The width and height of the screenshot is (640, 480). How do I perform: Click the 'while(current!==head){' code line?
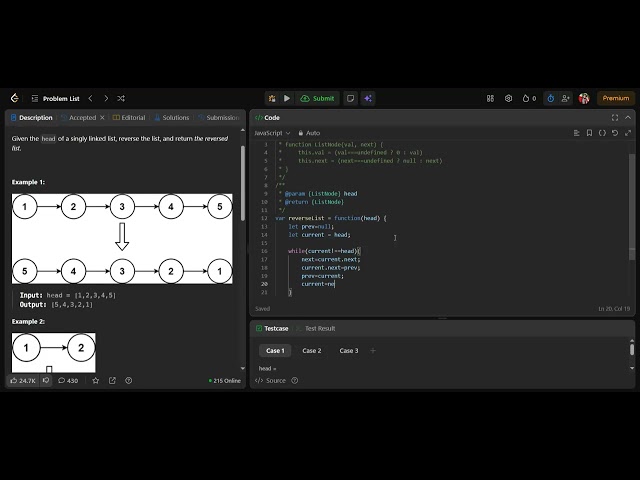click(324, 251)
